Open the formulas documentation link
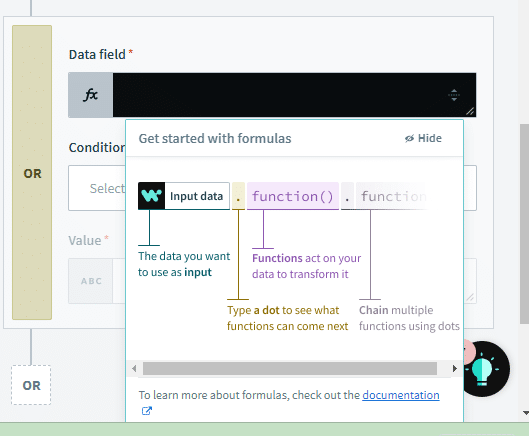Image resolution: width=529 pixels, height=436 pixels. [401, 395]
